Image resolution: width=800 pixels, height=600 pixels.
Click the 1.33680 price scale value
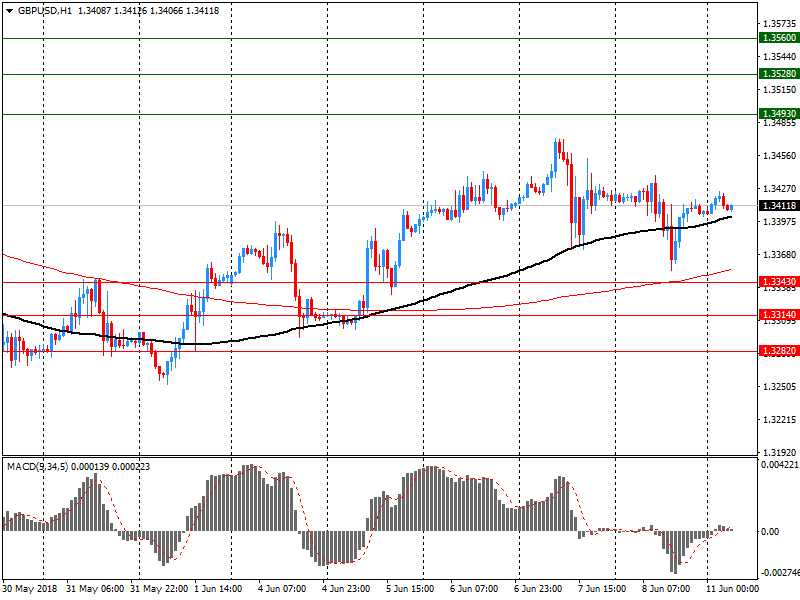coord(779,255)
